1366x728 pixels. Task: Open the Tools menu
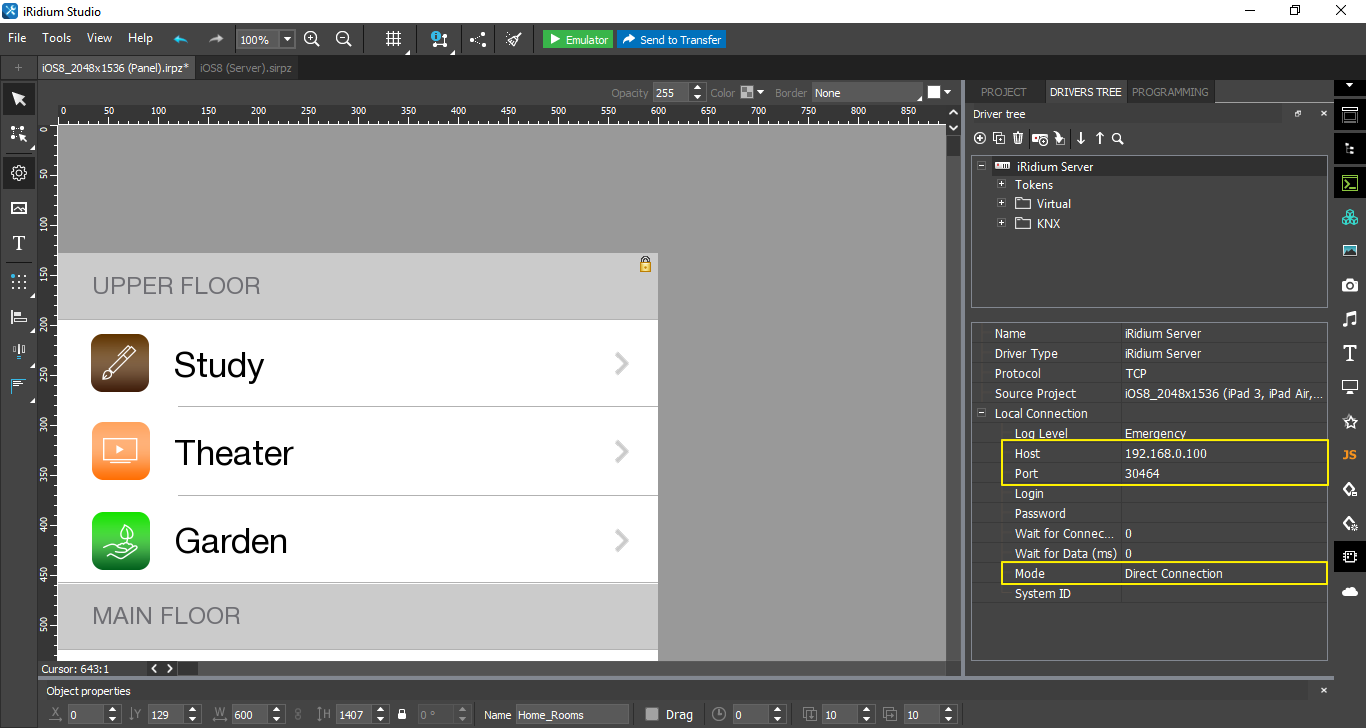(56, 38)
